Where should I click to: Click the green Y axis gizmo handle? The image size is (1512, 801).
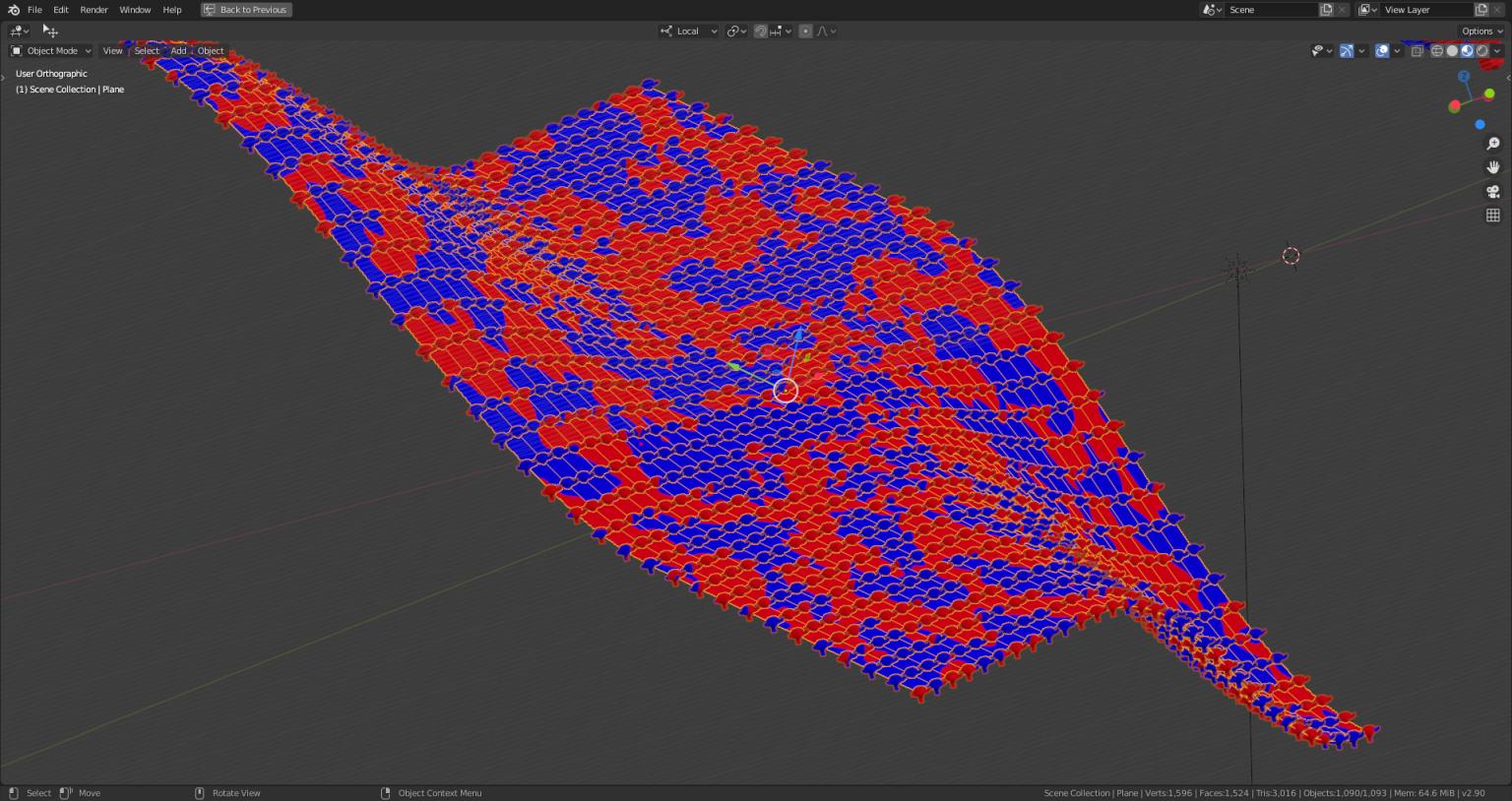pyautogui.click(x=1489, y=93)
